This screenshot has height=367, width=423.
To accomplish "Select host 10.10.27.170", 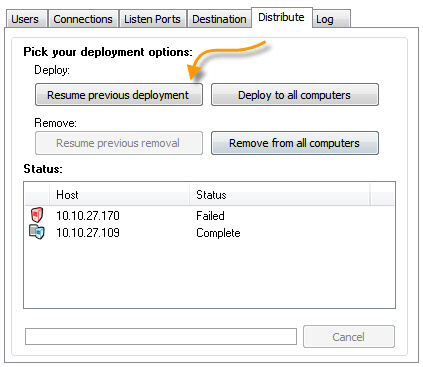I will click(x=88, y=216).
